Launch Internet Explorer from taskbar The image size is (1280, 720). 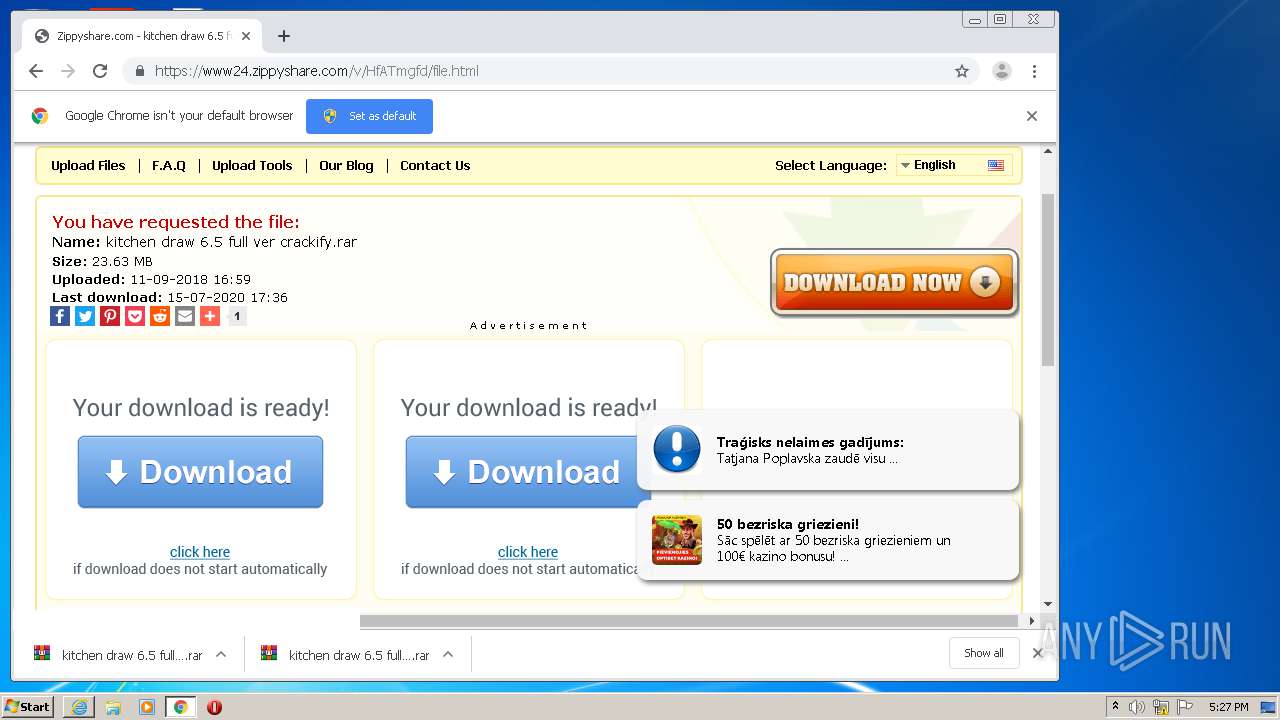click(79, 707)
